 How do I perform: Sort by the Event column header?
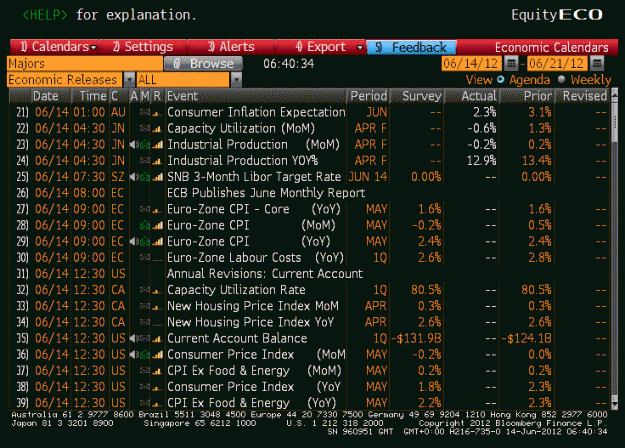[x=256, y=96]
